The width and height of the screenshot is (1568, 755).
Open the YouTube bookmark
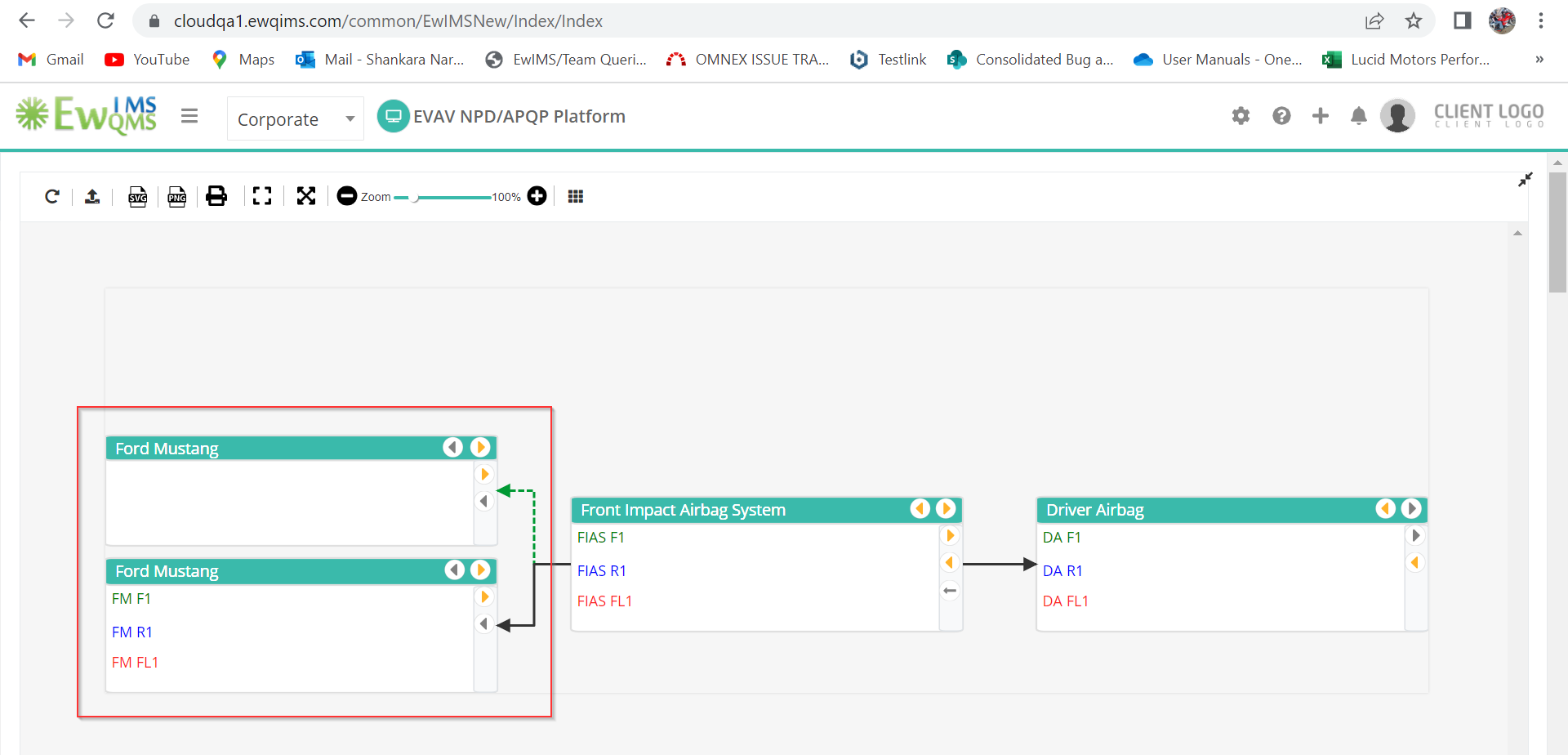coord(148,60)
